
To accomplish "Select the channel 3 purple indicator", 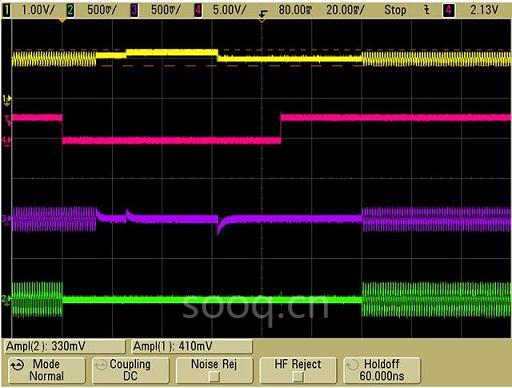I will tap(134, 10).
